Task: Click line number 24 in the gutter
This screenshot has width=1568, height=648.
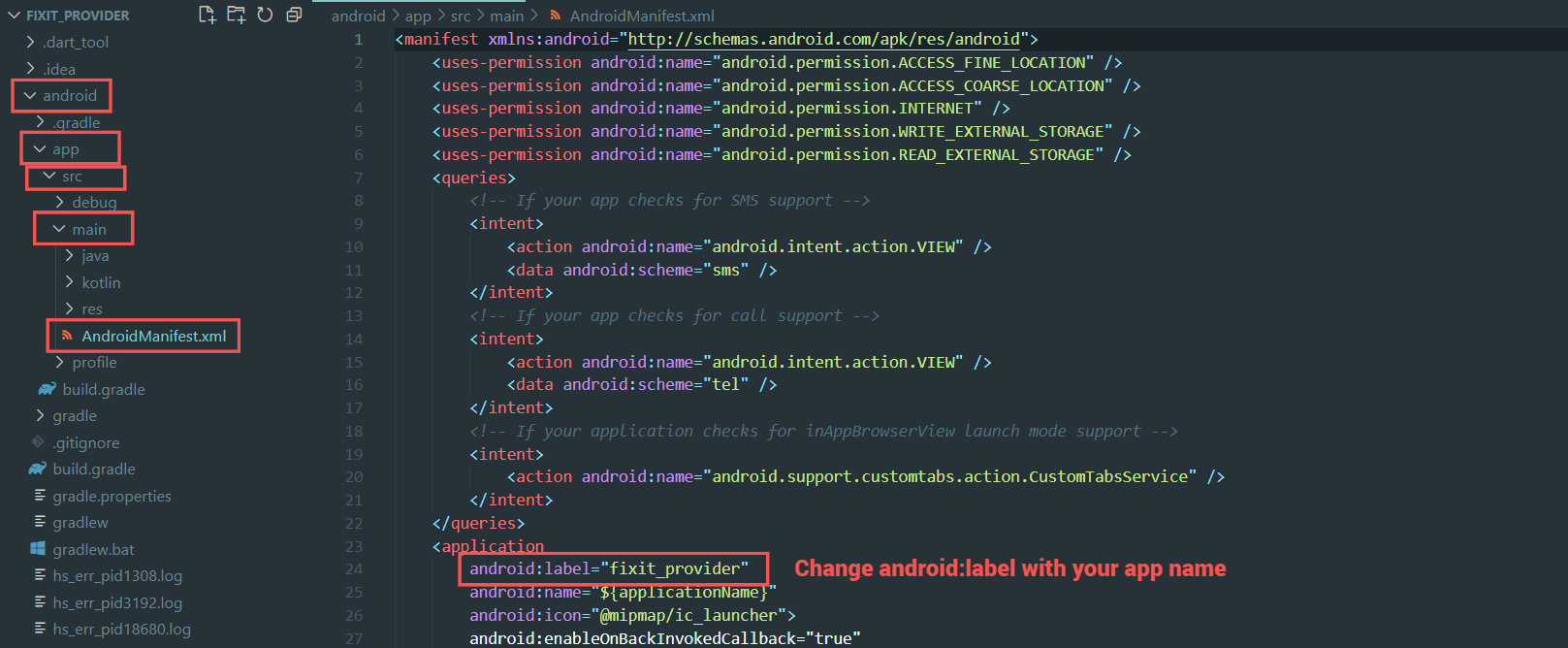Action: click(354, 569)
